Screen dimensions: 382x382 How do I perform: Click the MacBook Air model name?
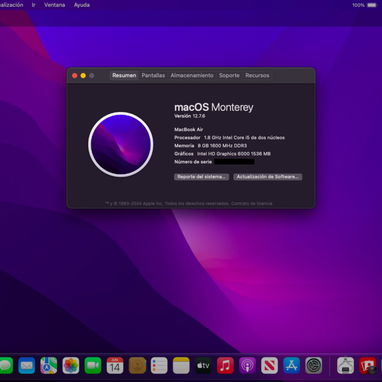188,129
